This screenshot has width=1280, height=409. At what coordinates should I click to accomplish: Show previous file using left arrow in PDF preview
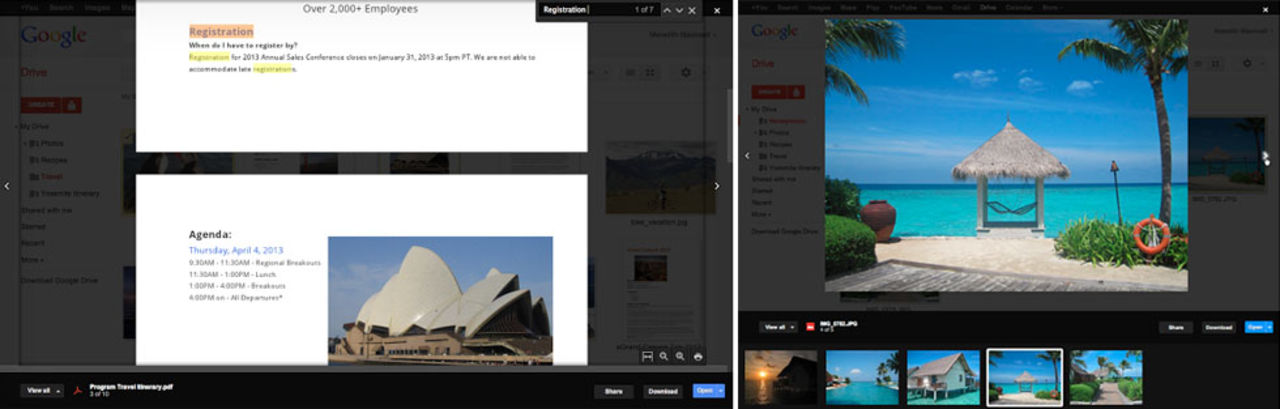coord(8,186)
